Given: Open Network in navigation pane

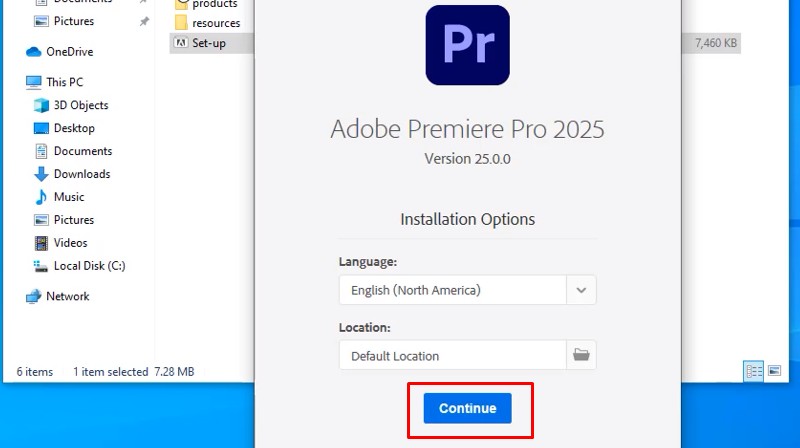Looking at the screenshot, I should 67,296.
